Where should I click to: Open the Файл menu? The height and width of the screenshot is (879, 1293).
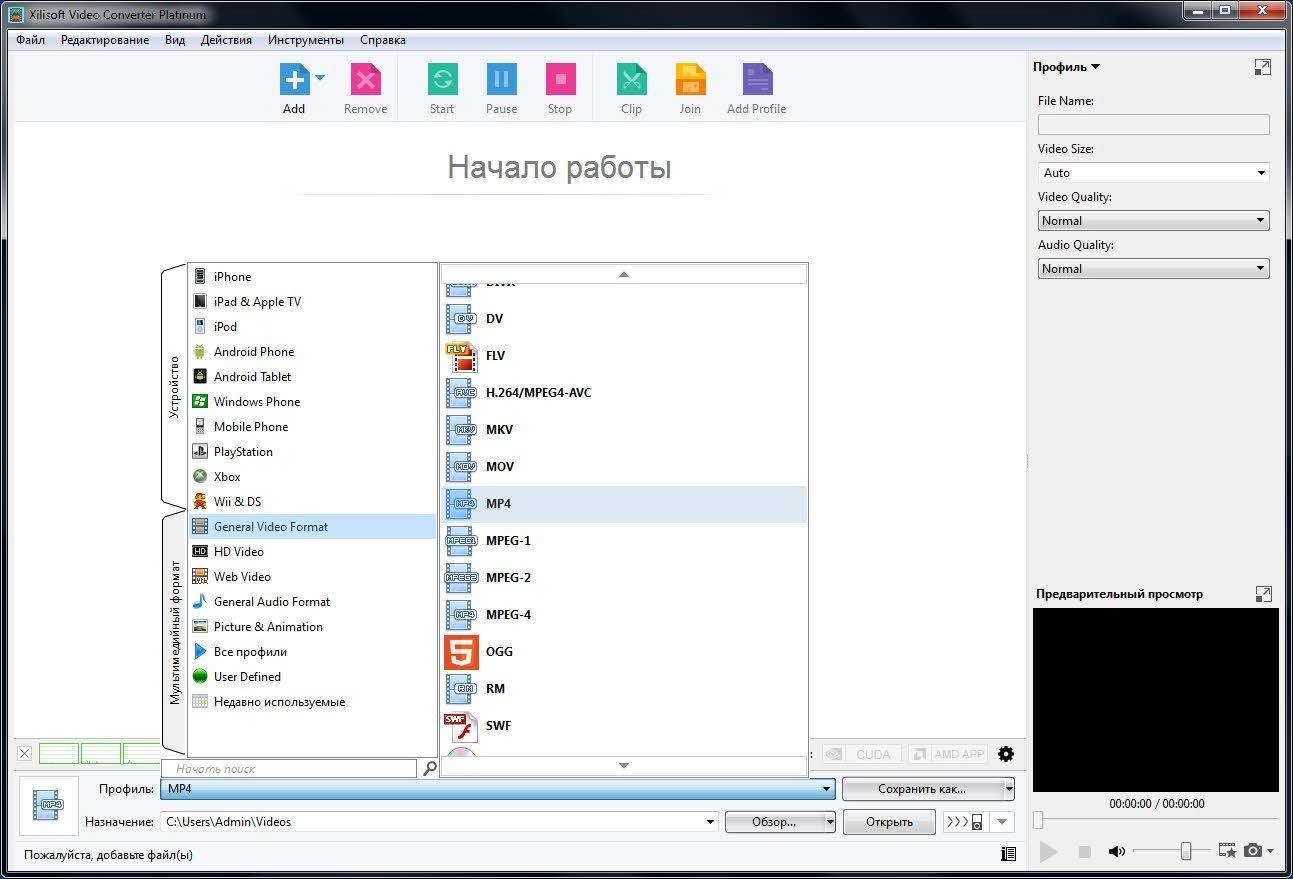point(30,40)
